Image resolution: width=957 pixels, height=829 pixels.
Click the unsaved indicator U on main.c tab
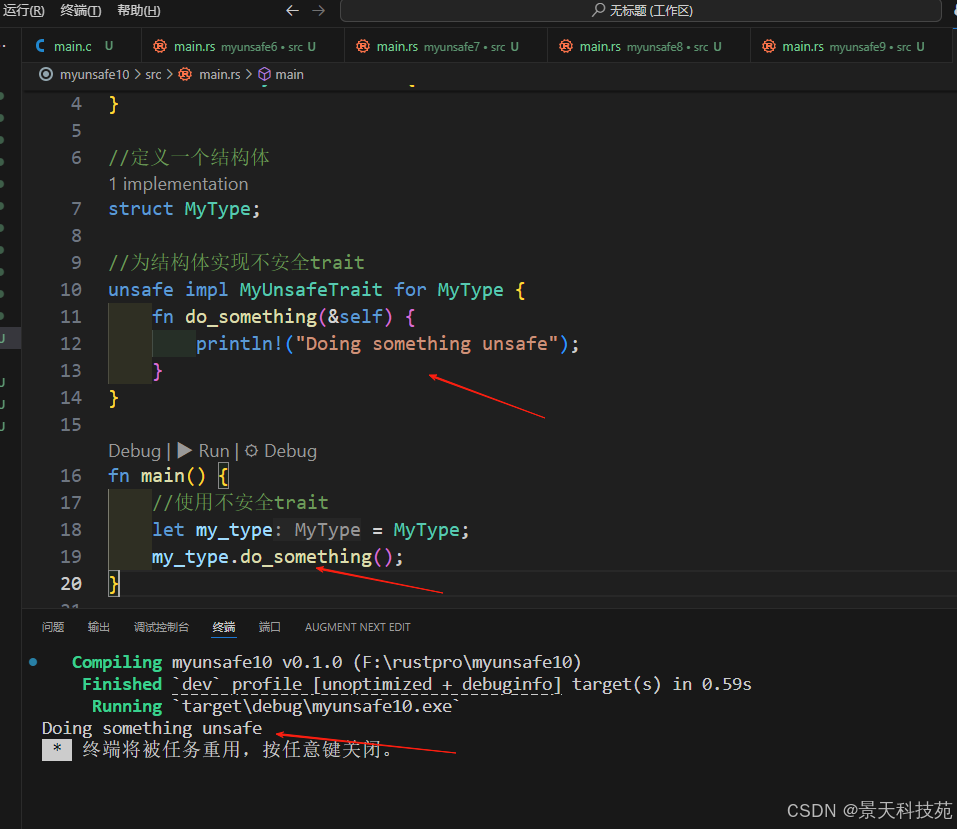pos(107,45)
